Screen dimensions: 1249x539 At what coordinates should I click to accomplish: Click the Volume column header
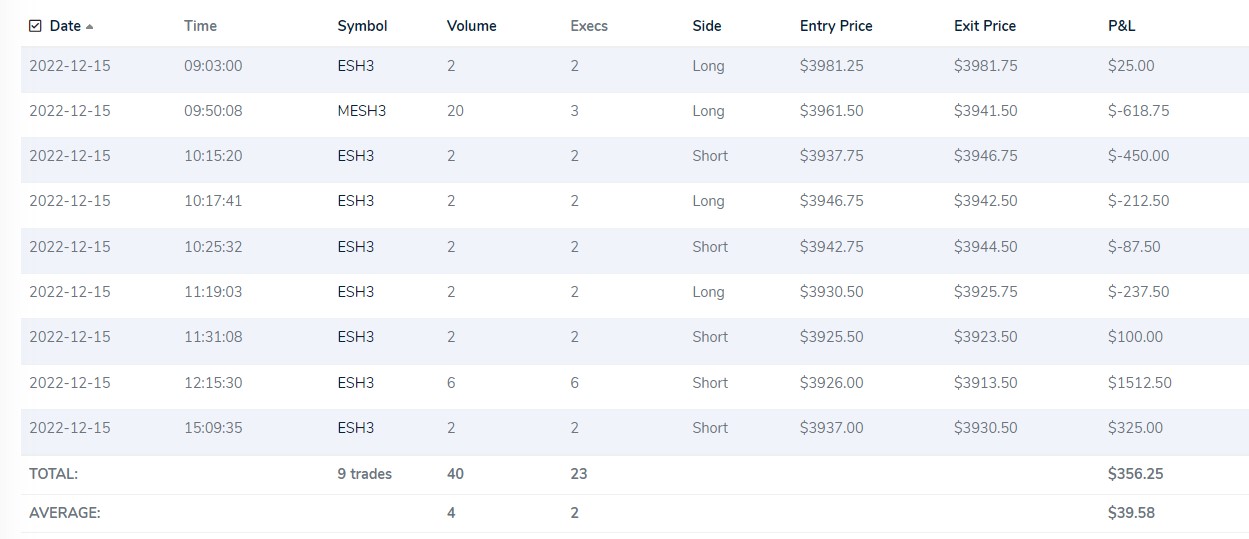[x=472, y=26]
